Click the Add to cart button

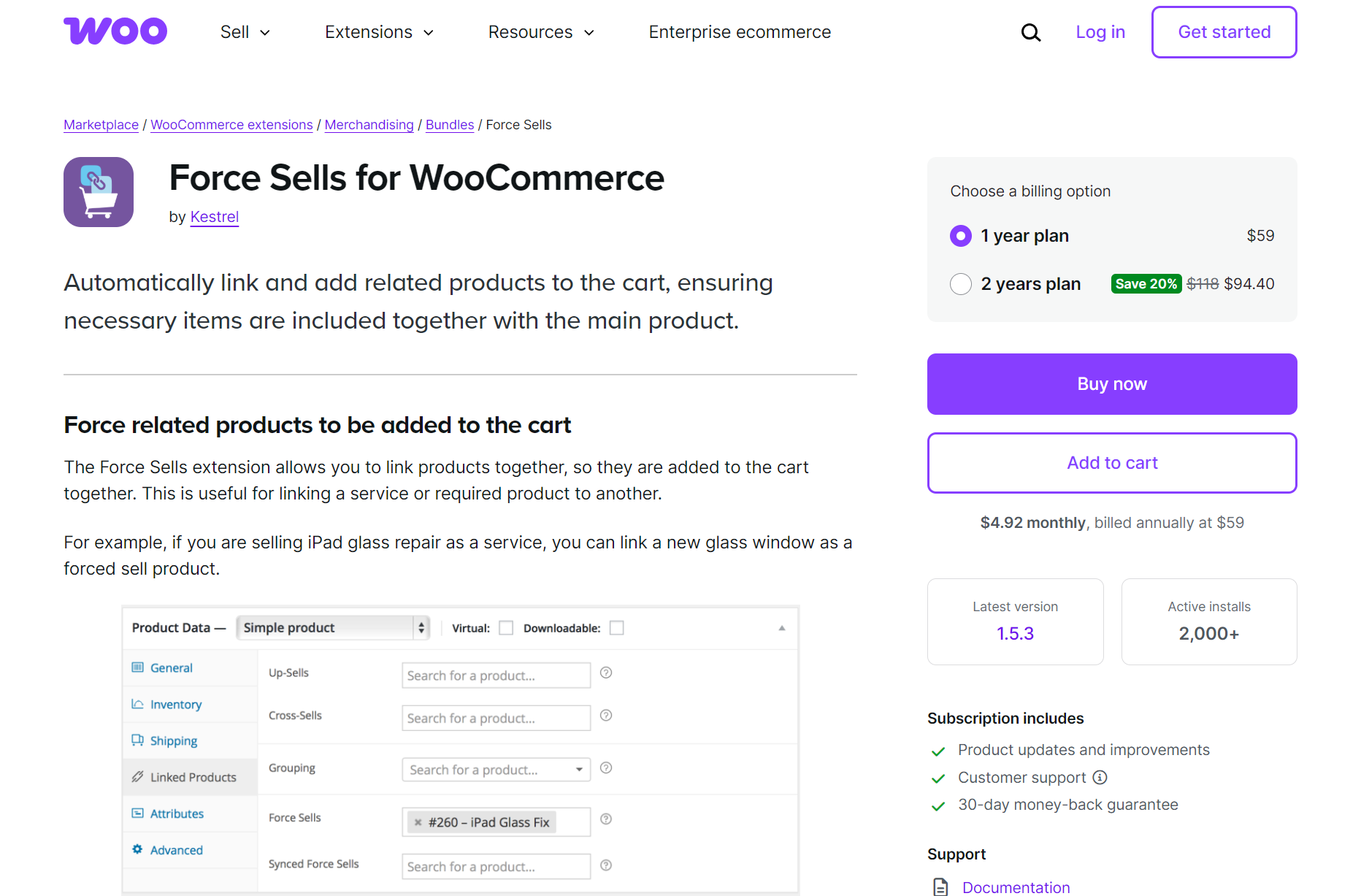tap(1112, 463)
